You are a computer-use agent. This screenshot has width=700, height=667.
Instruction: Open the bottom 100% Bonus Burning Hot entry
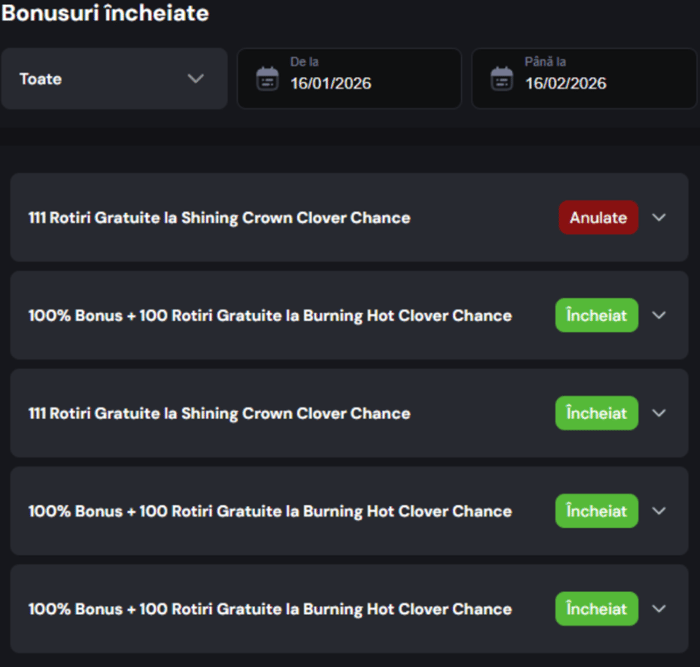[x=349, y=609]
